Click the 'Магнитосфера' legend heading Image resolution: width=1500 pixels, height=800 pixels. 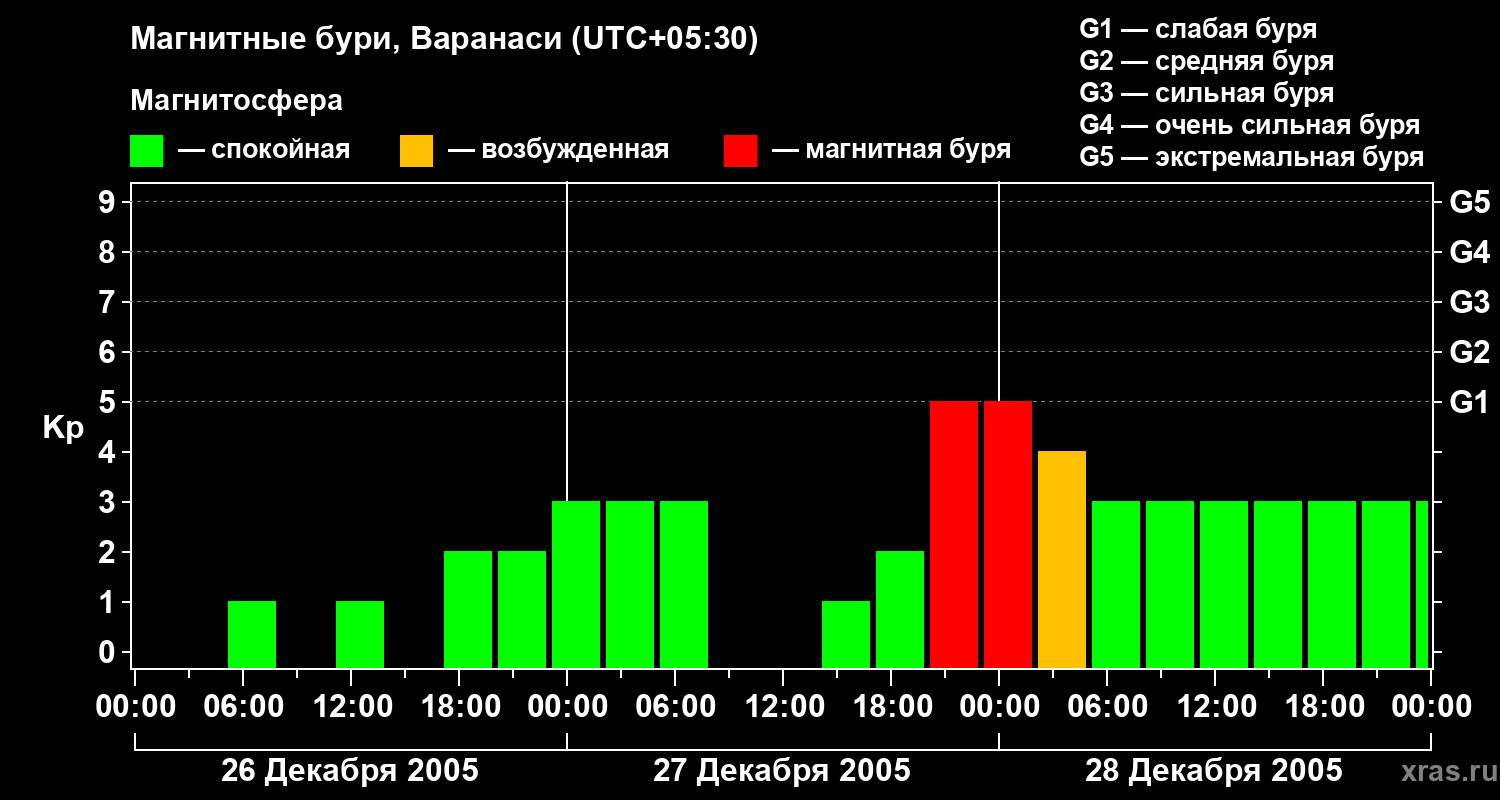coord(237,101)
